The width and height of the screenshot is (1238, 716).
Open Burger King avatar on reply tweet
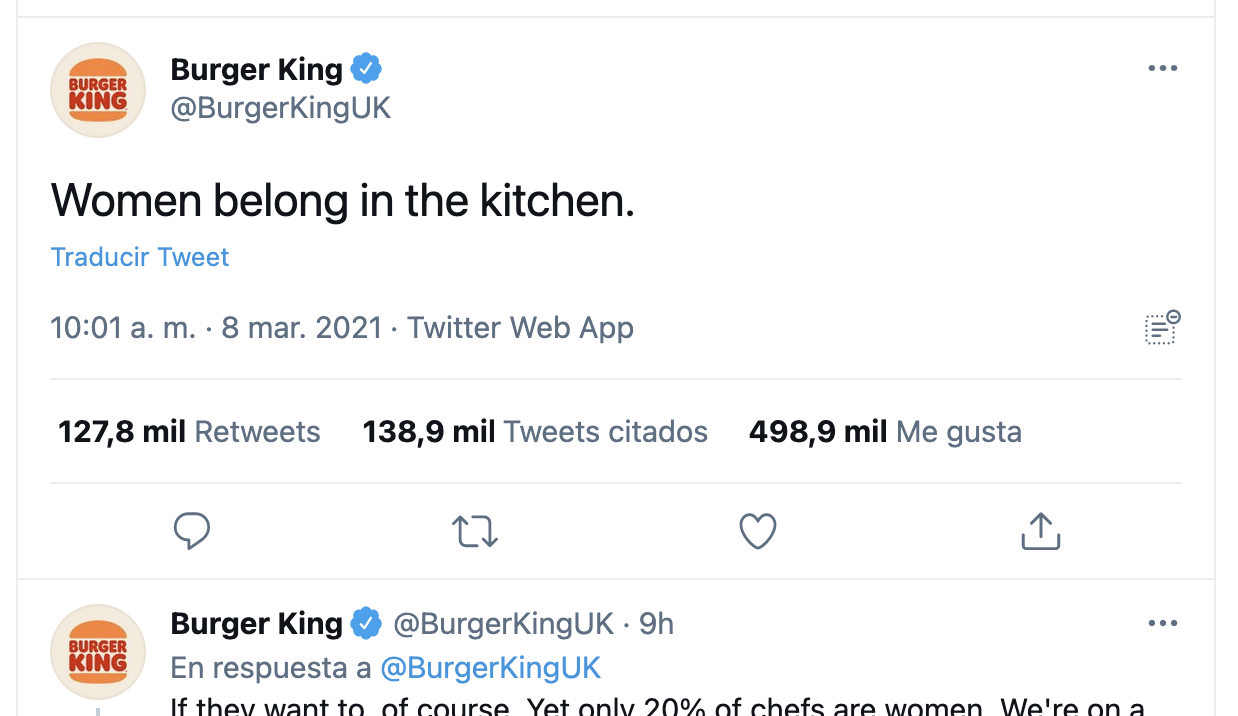click(98, 651)
